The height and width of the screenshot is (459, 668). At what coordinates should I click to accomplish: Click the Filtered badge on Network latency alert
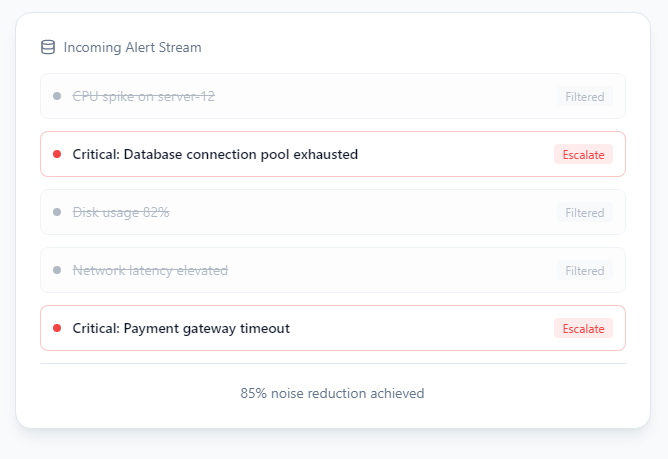tap(584, 271)
